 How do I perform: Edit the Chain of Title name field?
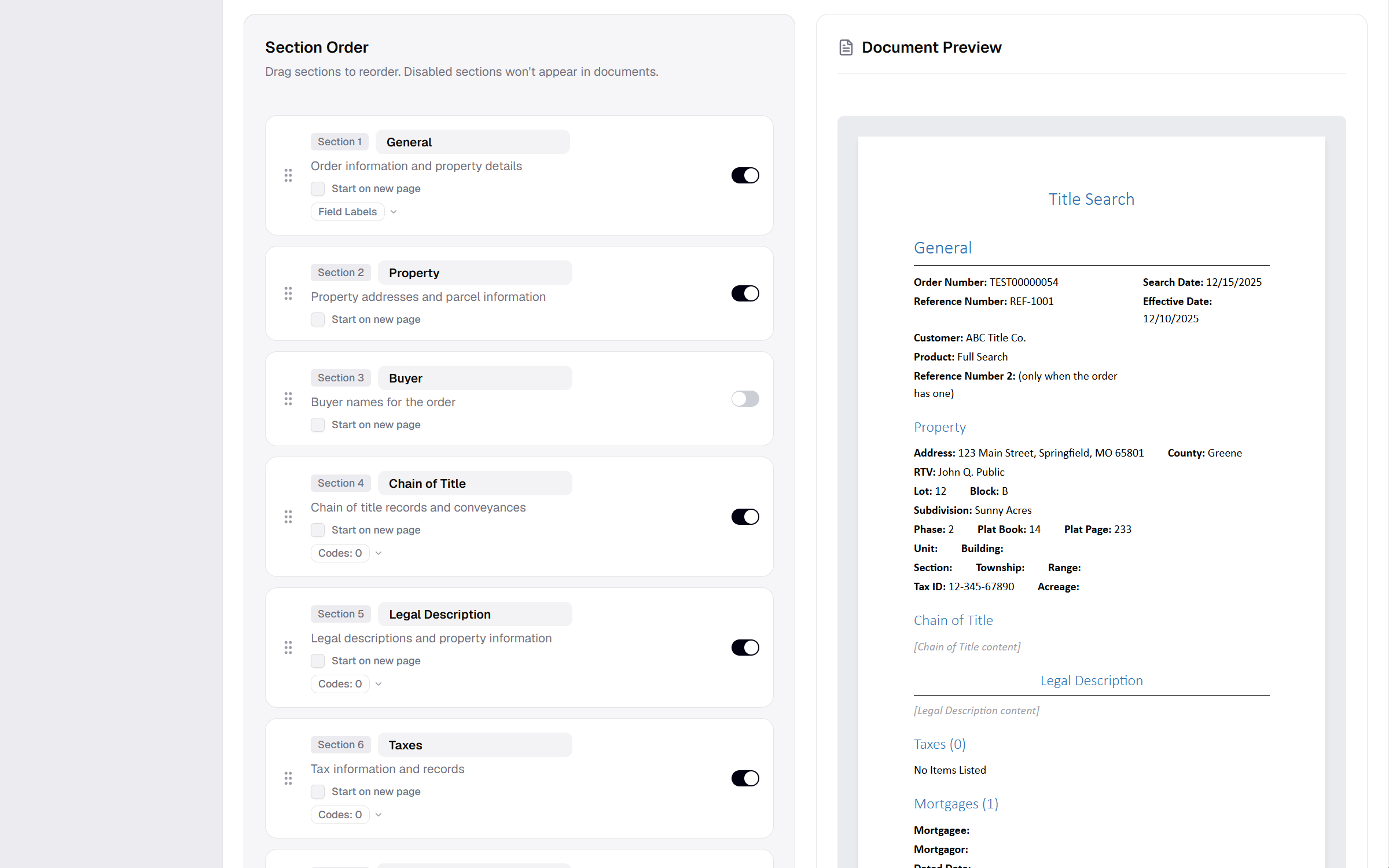[x=475, y=483]
